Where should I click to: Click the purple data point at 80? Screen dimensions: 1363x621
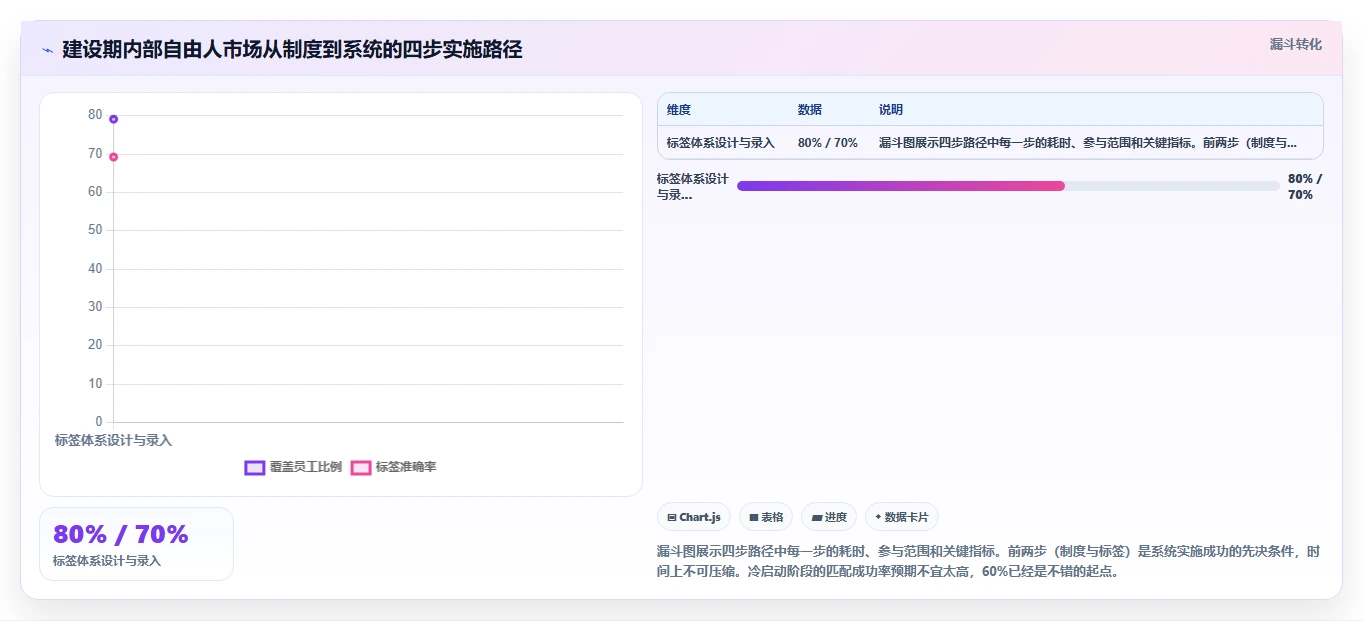pos(114,119)
